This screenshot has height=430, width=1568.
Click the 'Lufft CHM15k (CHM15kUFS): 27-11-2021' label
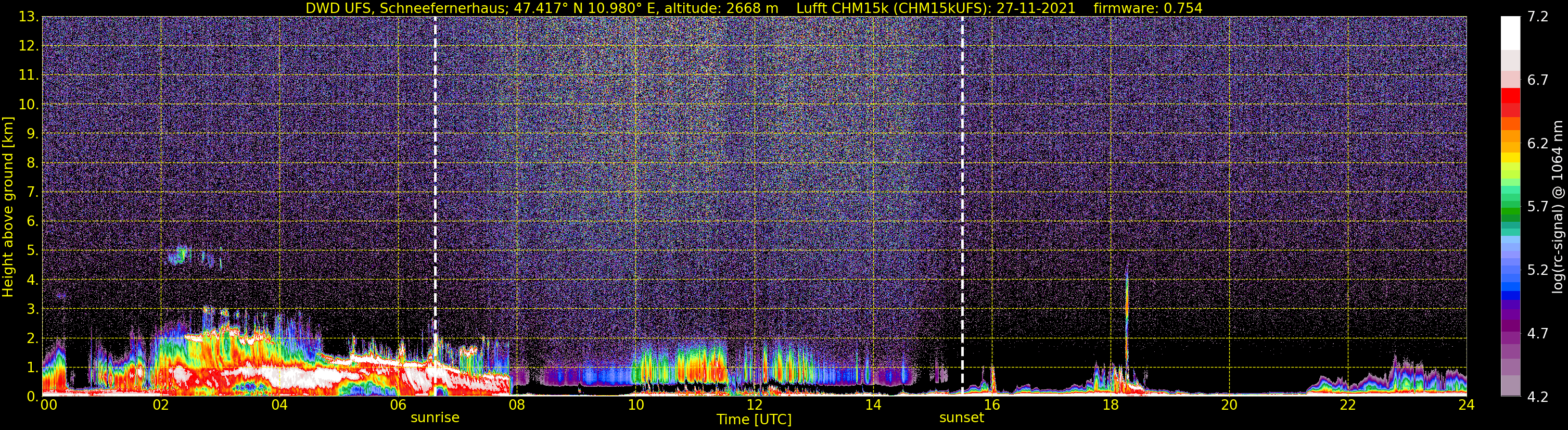pos(937,8)
